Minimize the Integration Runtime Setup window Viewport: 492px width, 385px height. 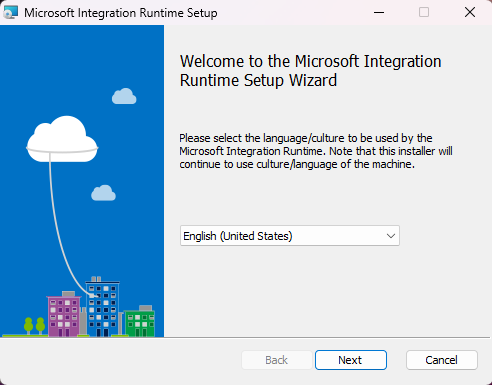click(379, 13)
